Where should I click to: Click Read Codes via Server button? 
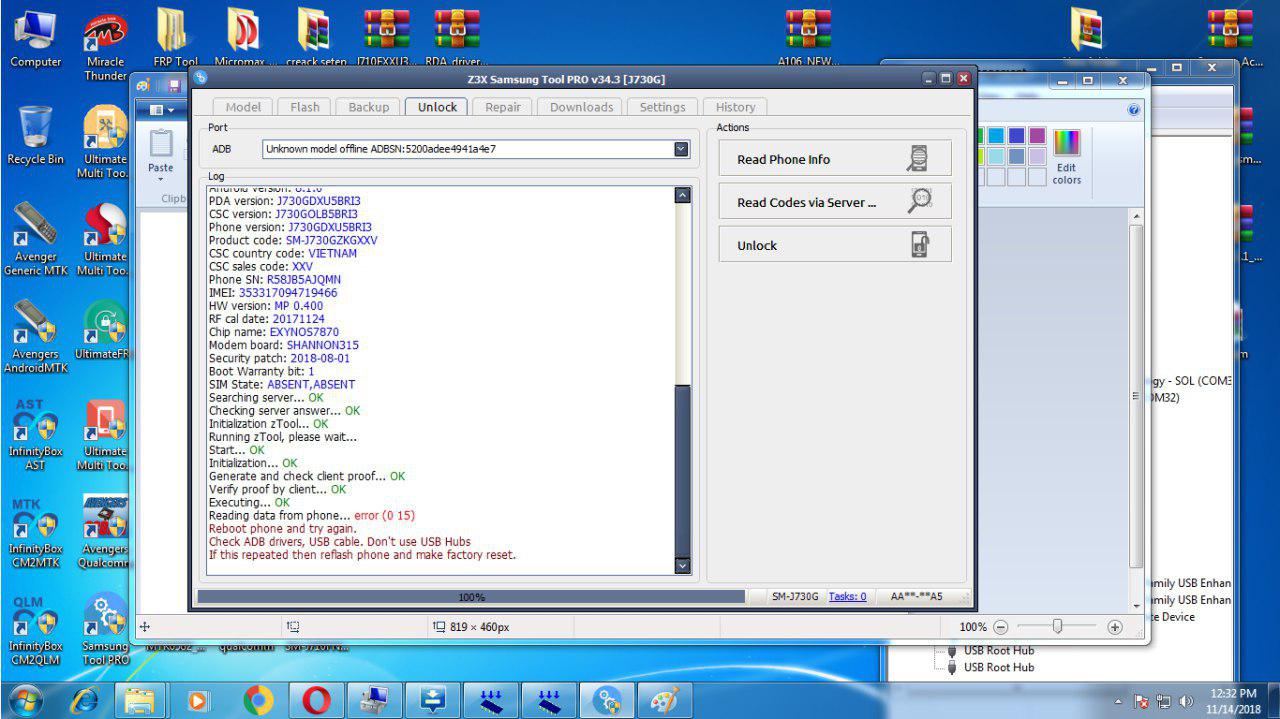(x=835, y=202)
